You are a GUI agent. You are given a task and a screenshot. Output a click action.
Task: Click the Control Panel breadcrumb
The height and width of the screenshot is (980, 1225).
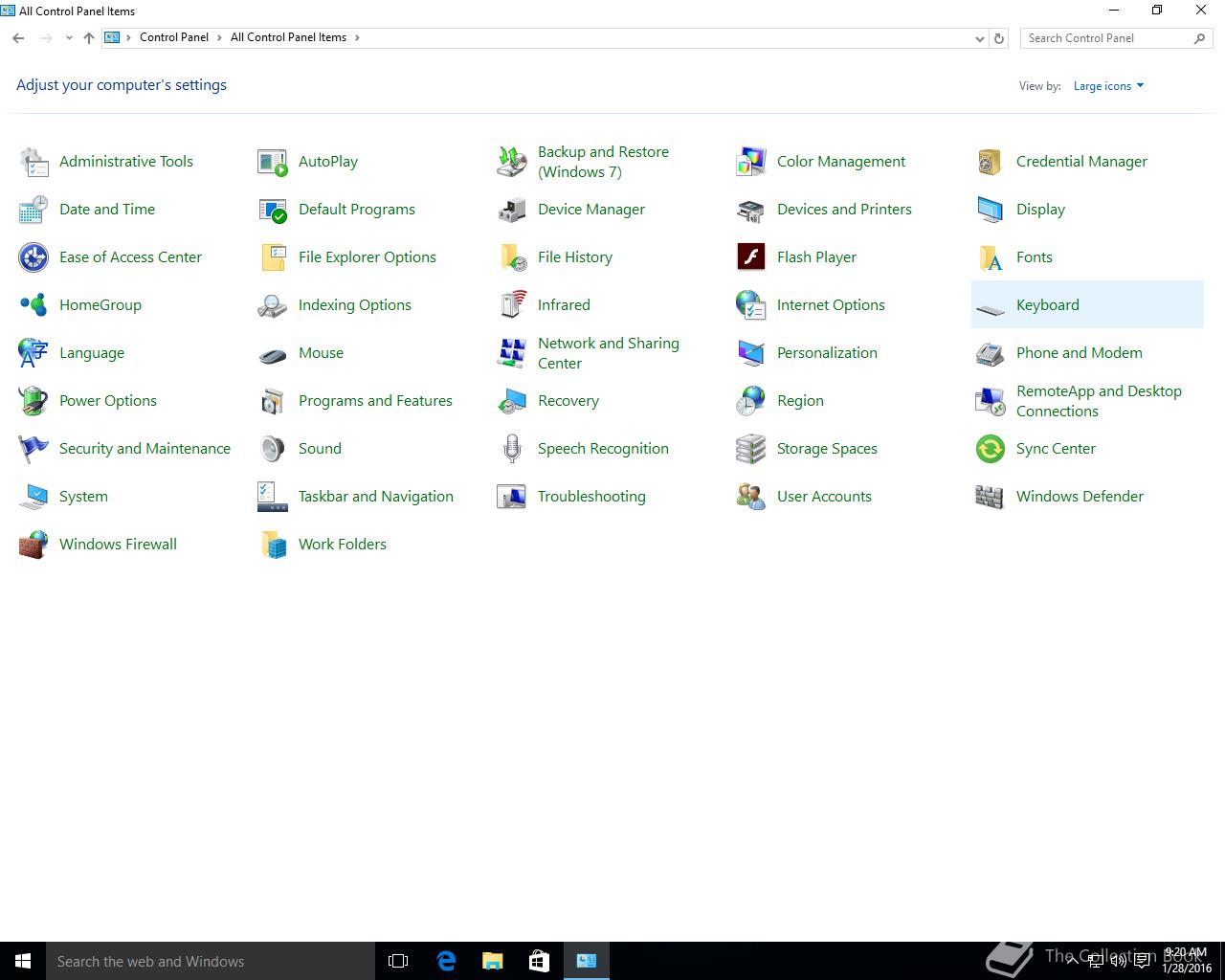point(174,37)
